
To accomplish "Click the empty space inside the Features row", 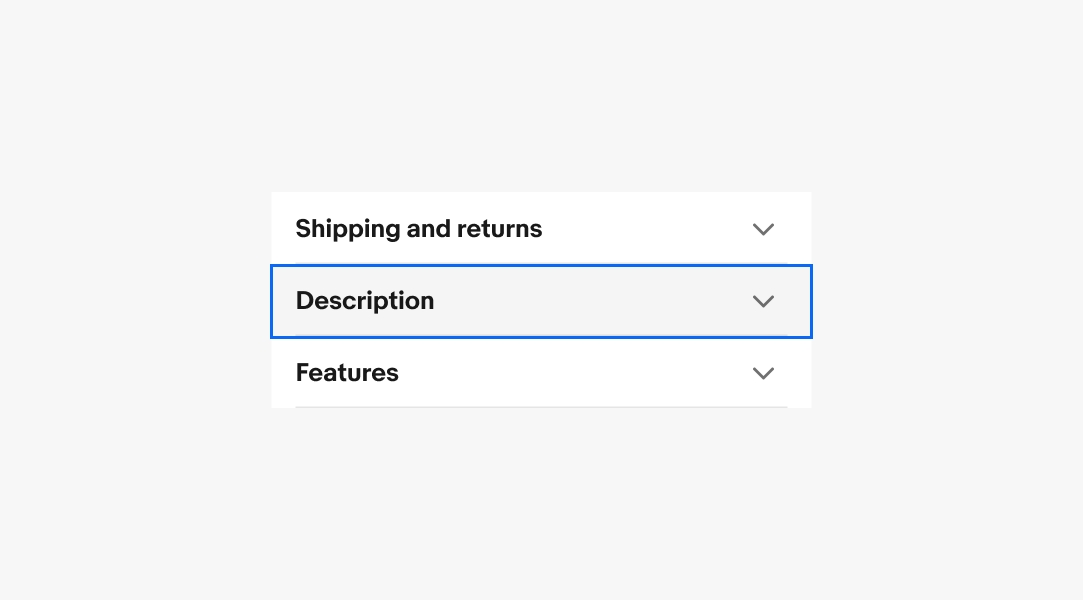I will point(575,373).
